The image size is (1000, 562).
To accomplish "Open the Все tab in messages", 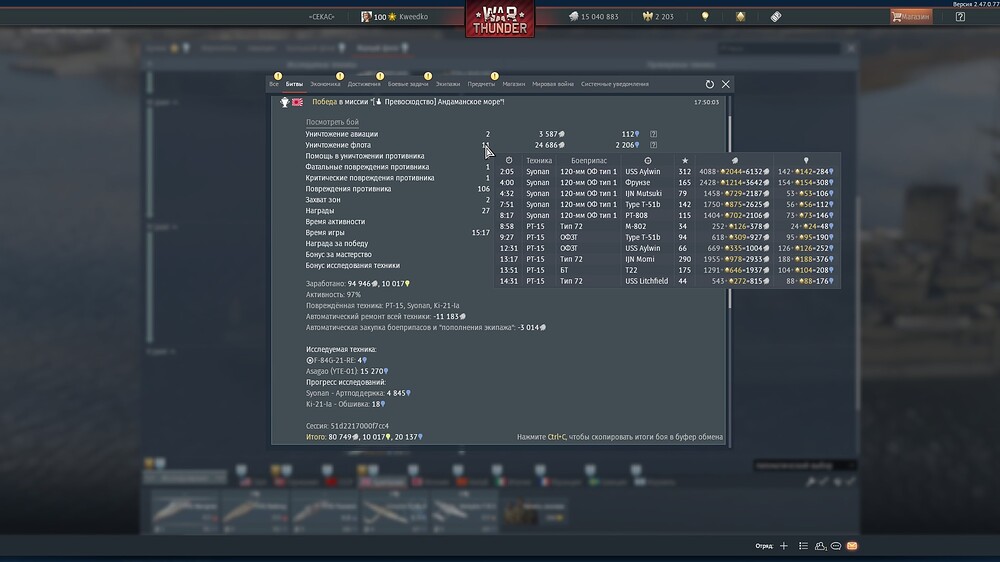I will (274, 84).
